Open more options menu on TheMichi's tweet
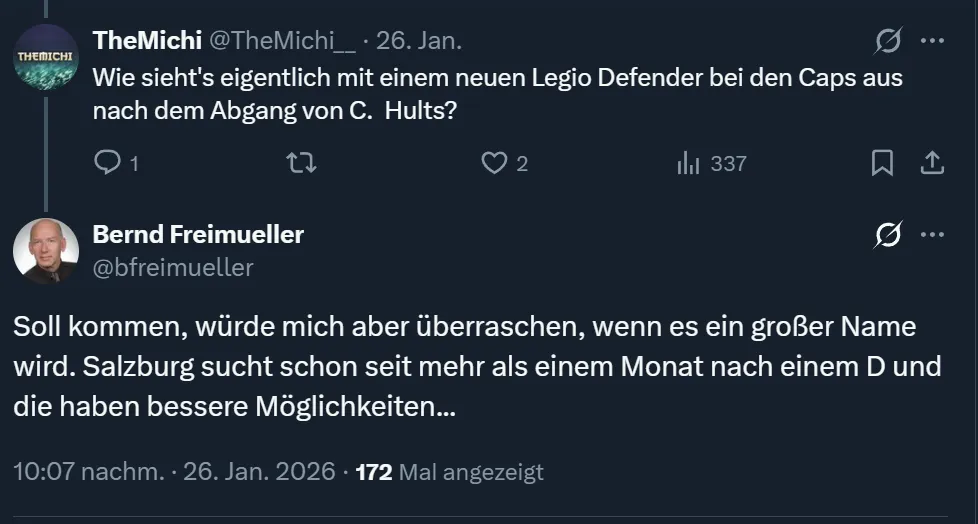This screenshot has height=524, width=978. pos(932,41)
